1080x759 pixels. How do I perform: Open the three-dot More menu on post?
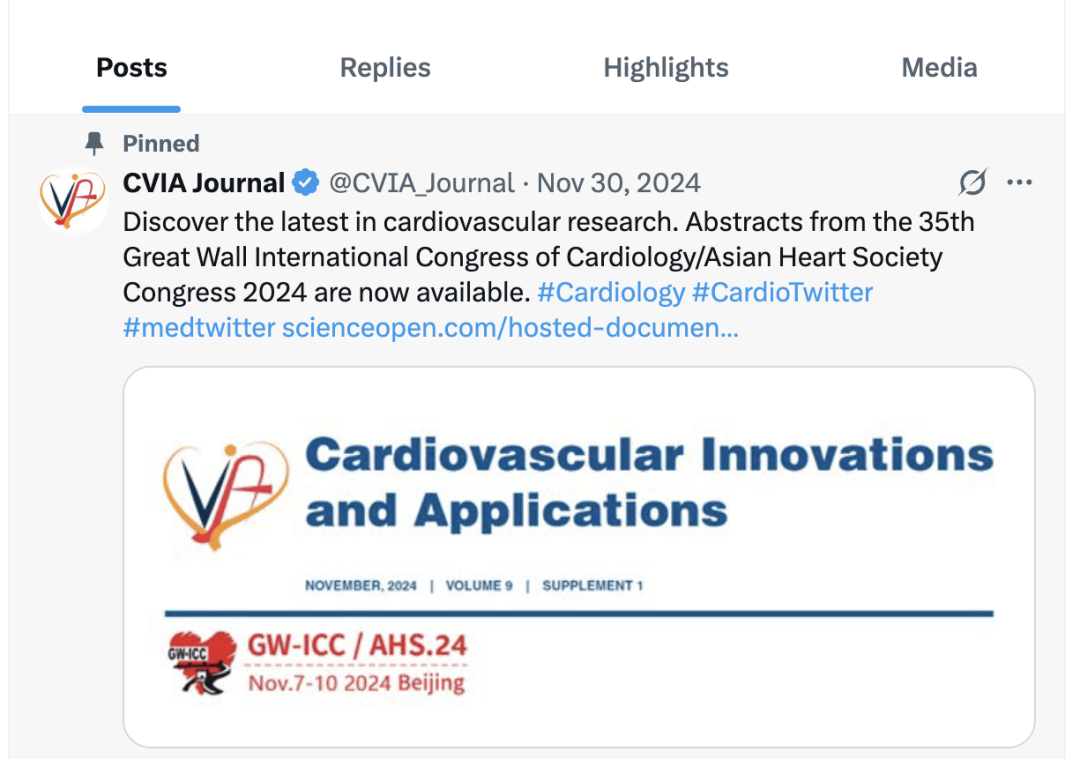(1019, 183)
